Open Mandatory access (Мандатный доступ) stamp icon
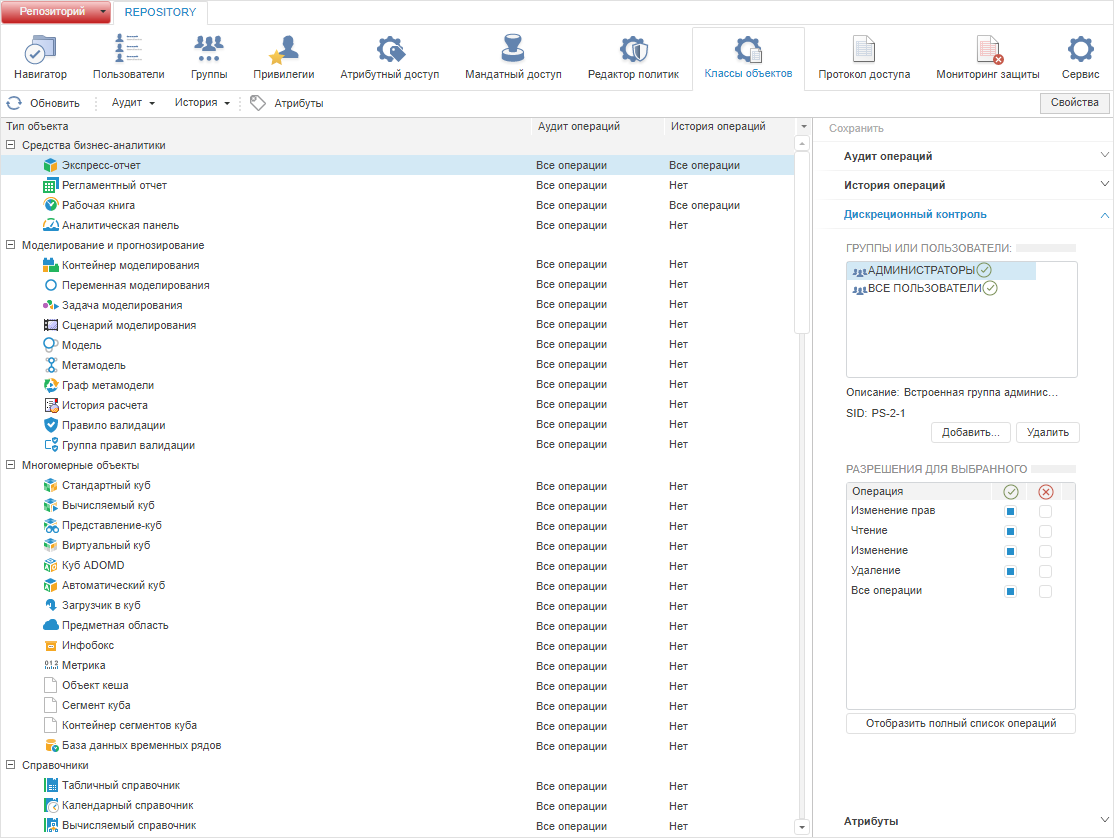This screenshot has width=1114, height=838. point(513,50)
